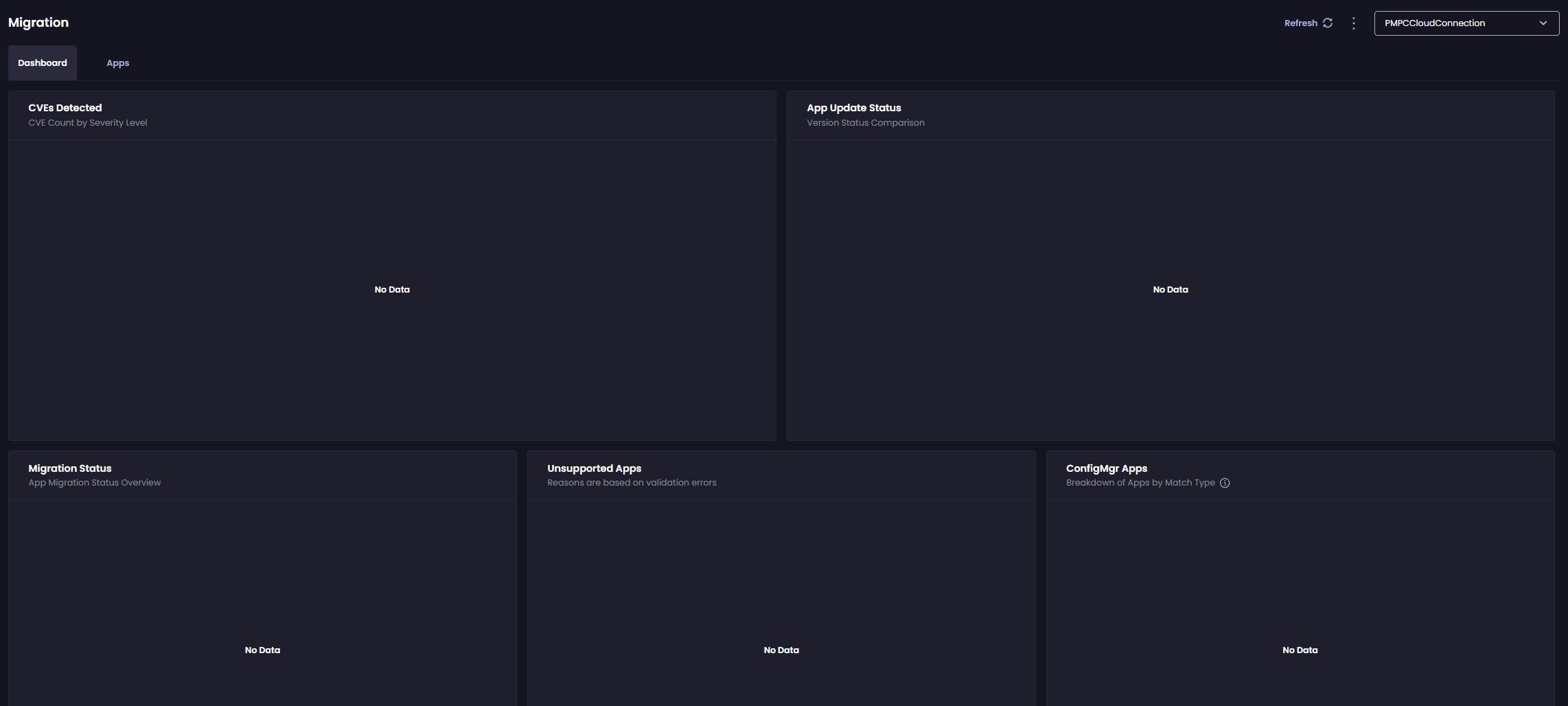Switch to the Apps tab

[117, 63]
